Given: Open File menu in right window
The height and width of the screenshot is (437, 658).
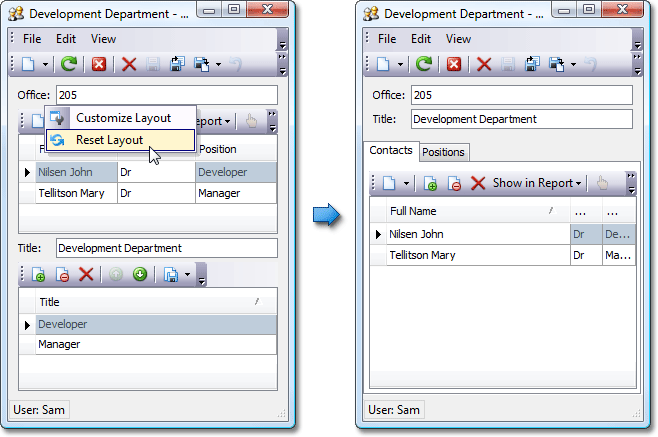Looking at the screenshot, I should click(x=387, y=39).
